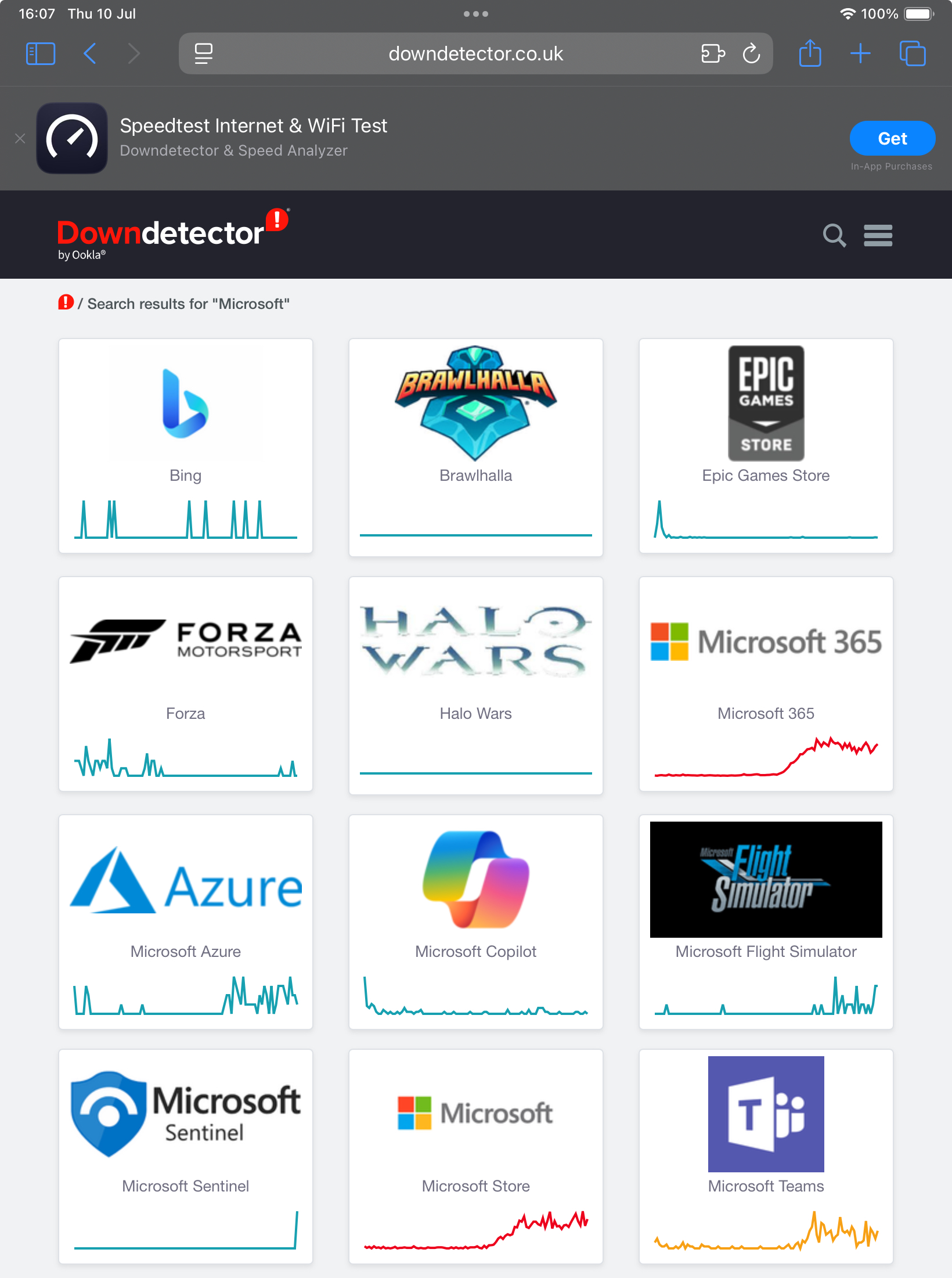The image size is (952, 1278).
Task: Tap the battery status indicator
Action: pyautogui.click(x=919, y=14)
